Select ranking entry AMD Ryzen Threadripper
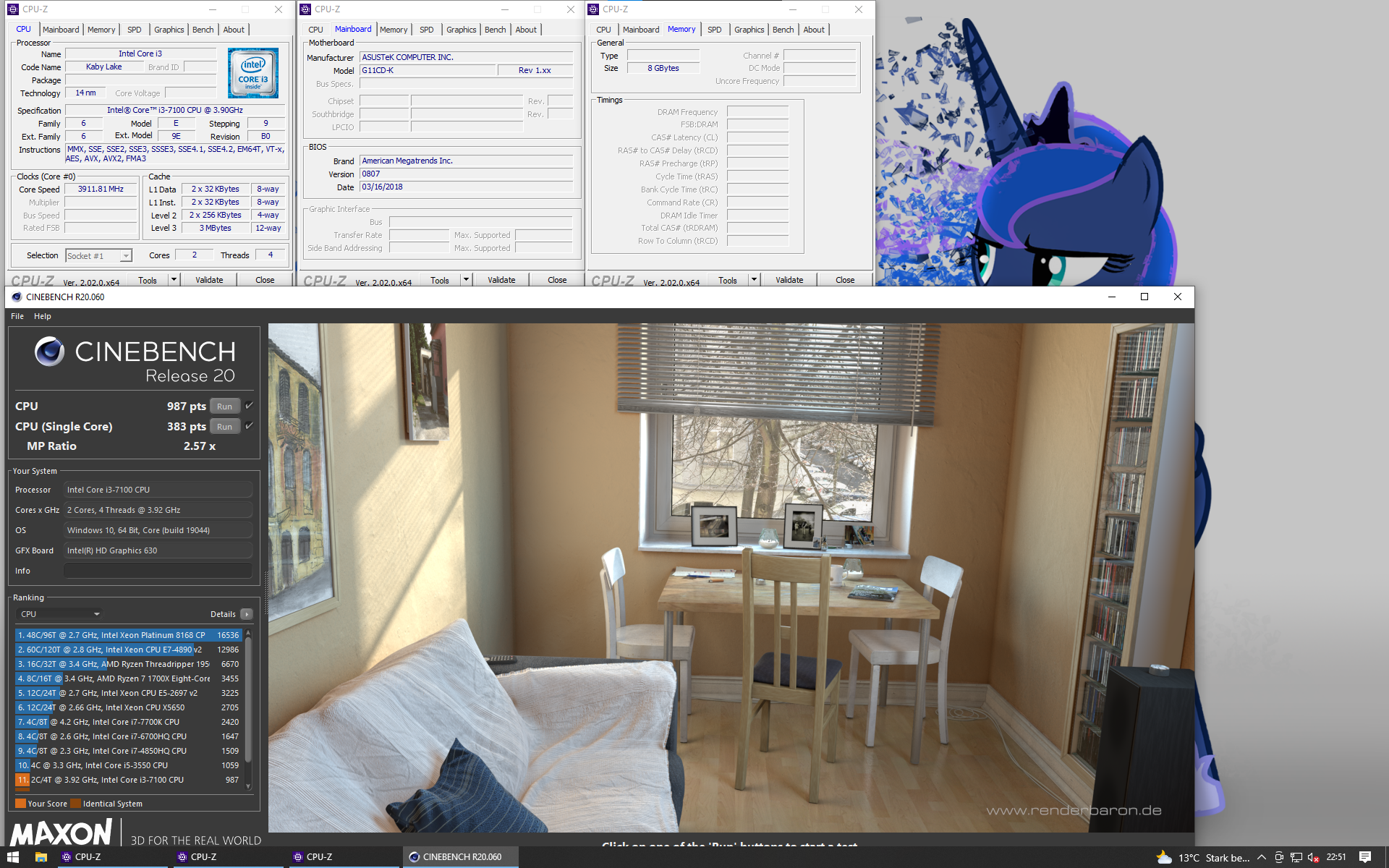The height and width of the screenshot is (868, 1389). point(128,664)
